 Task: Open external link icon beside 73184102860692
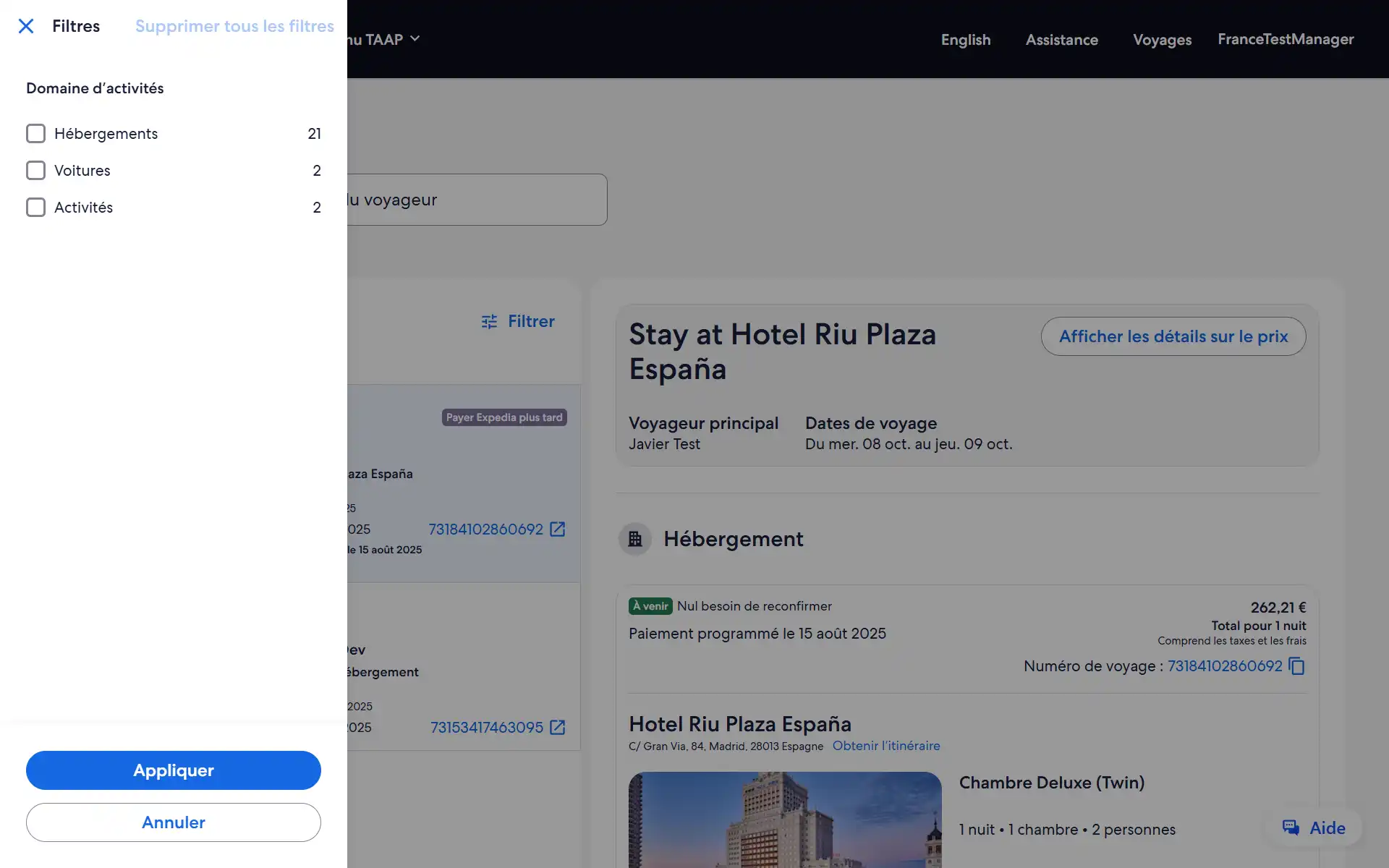click(557, 529)
